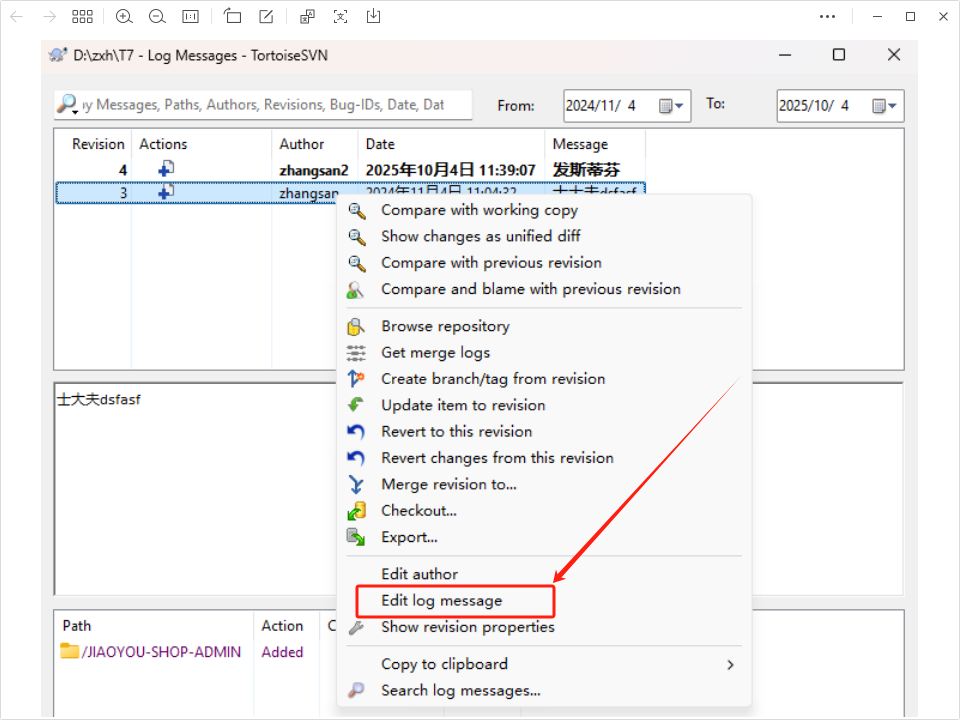Choose Merge revision to...
This screenshot has height=720, width=960.
544,484
